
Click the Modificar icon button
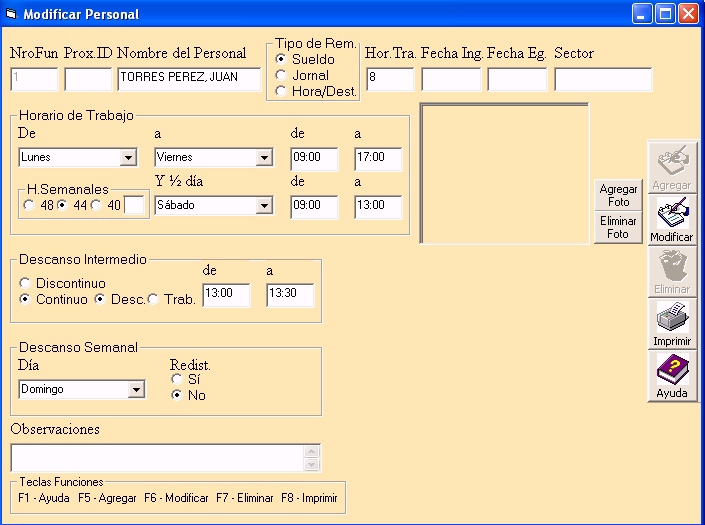(671, 218)
